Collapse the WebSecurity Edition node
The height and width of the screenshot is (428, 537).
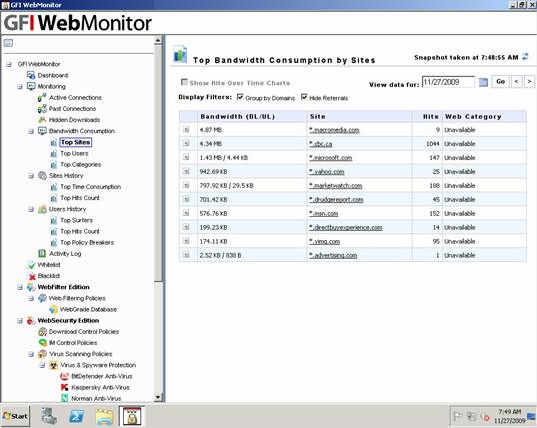(20, 321)
